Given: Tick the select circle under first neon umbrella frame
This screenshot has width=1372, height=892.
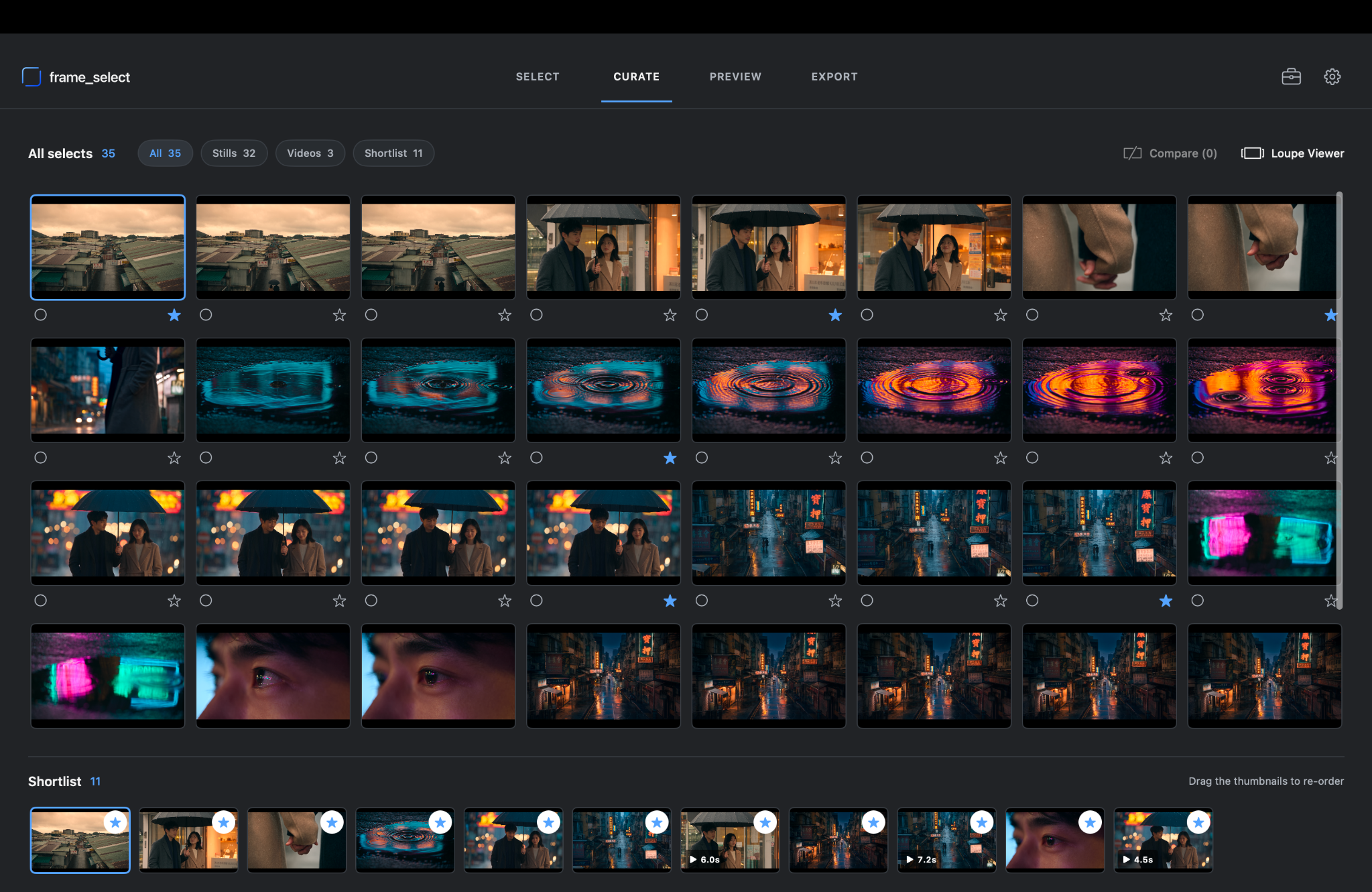Looking at the screenshot, I should 41,600.
